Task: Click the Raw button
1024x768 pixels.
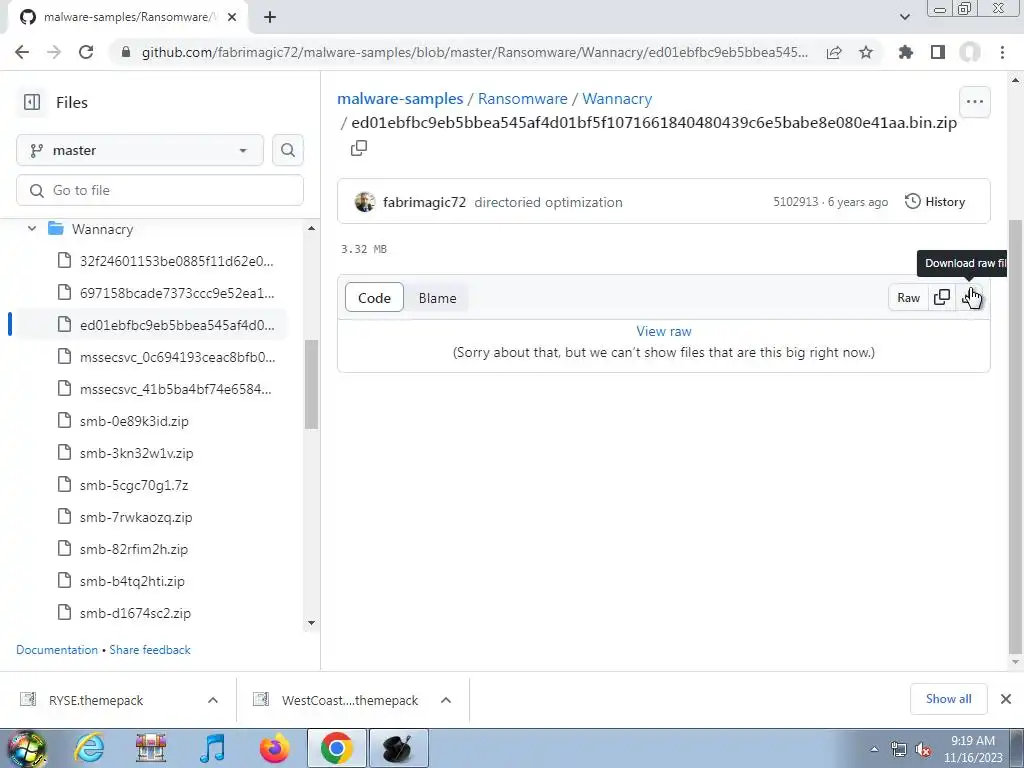Action: [x=908, y=298]
